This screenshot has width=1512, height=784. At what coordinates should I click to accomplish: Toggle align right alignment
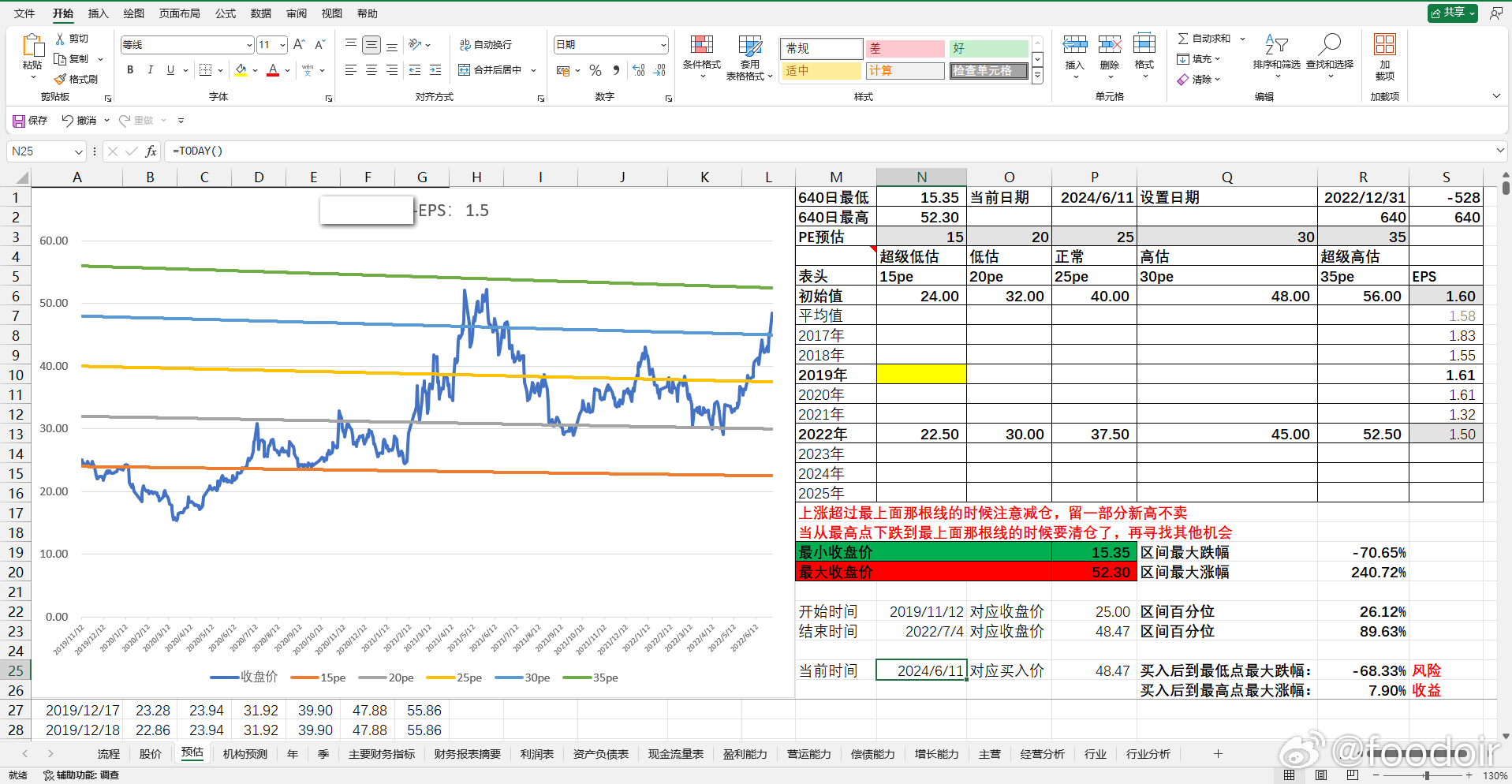pos(392,70)
